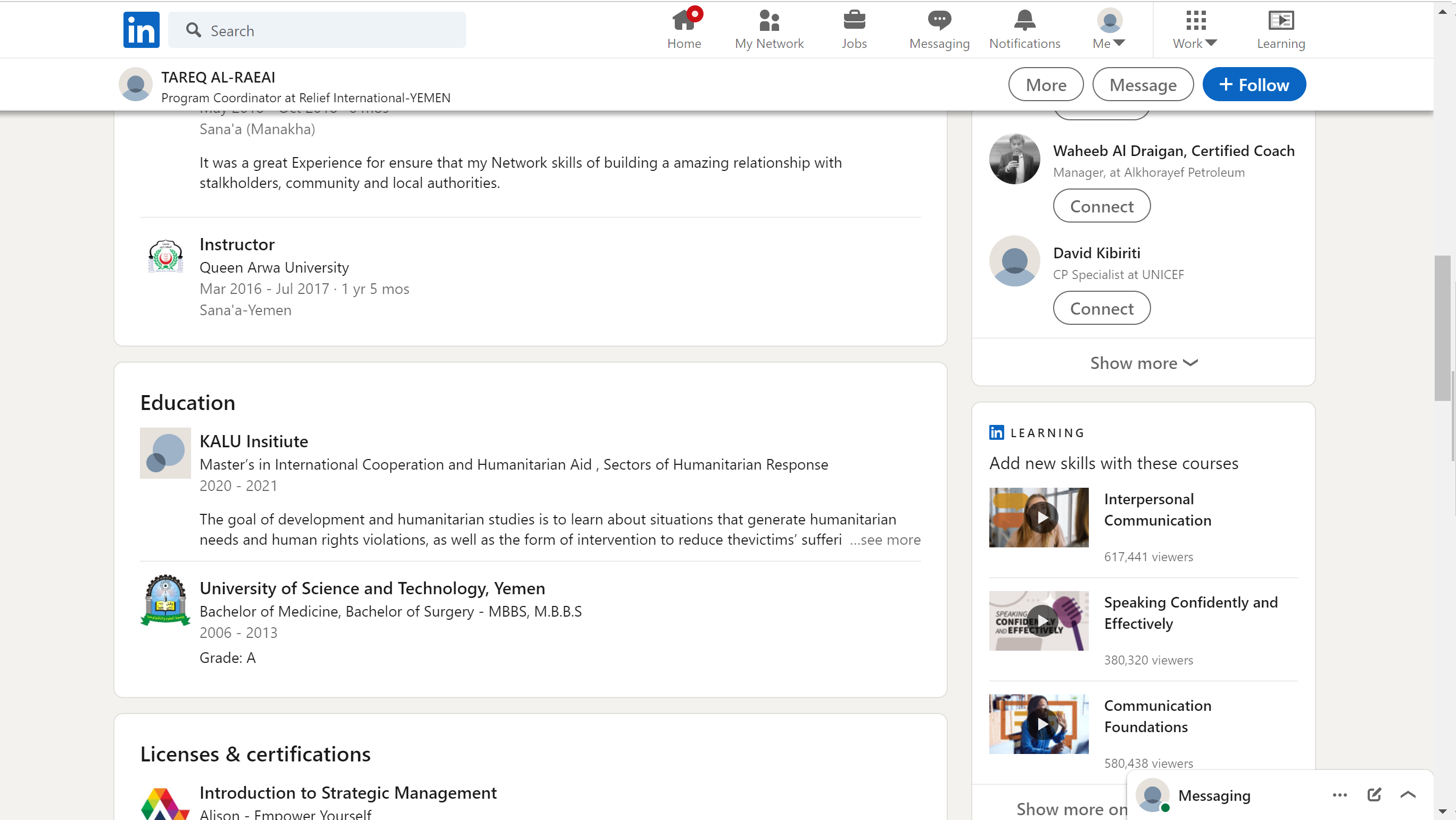Open the Notifications bell icon
Screen dimensions: 1456x820
[1024, 21]
